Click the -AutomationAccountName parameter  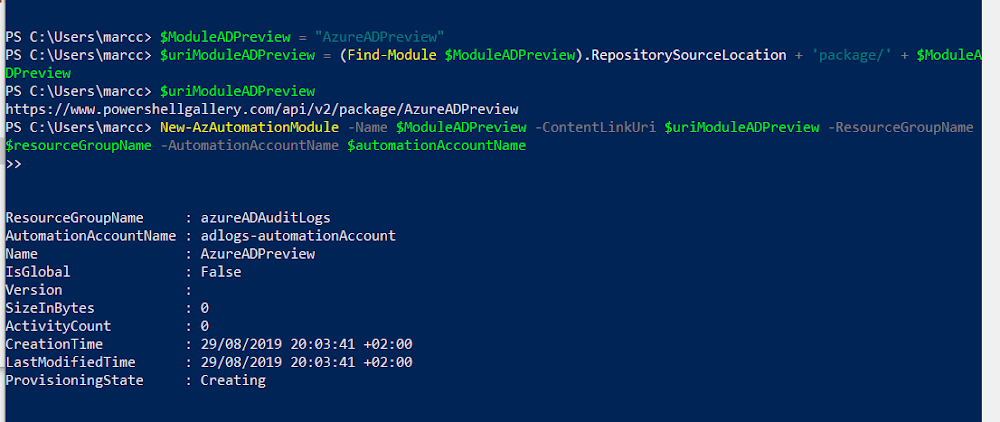(x=249, y=146)
